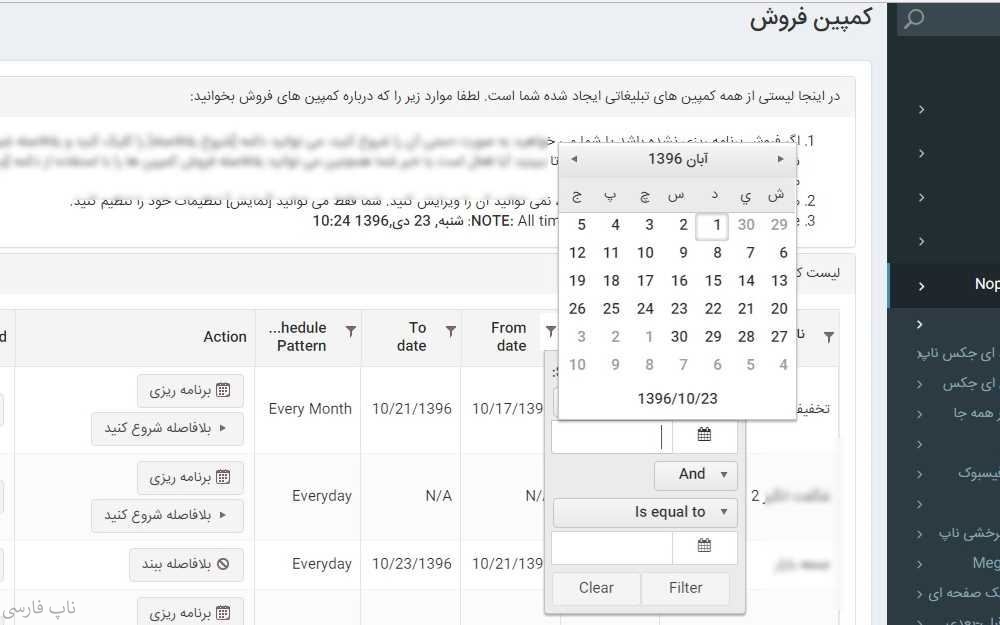Click برنامه ریزی button in the Every Month row
The width and height of the screenshot is (1000, 625).
pyautogui.click(x=190, y=391)
